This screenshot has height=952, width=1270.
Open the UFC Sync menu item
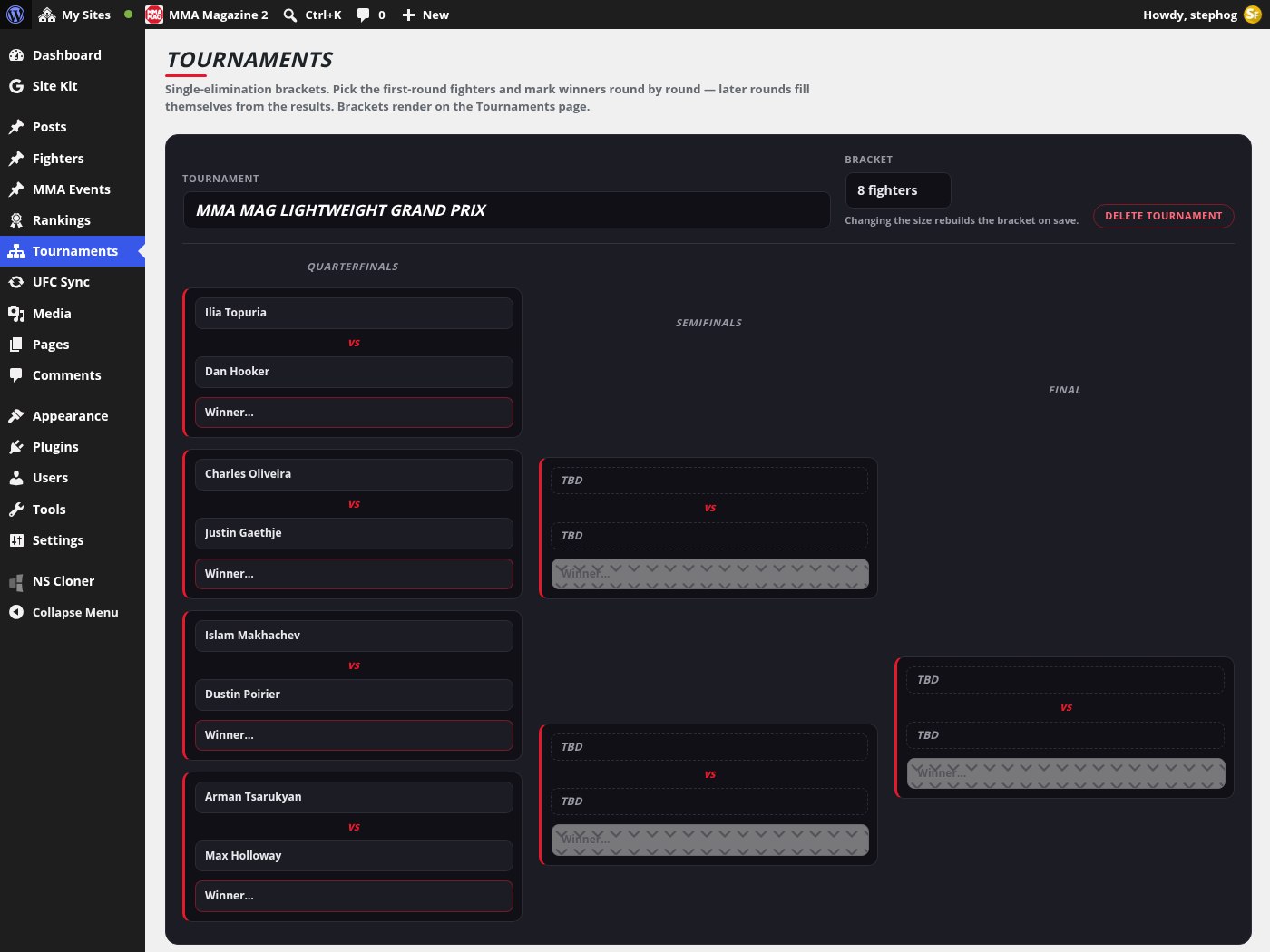(73, 282)
